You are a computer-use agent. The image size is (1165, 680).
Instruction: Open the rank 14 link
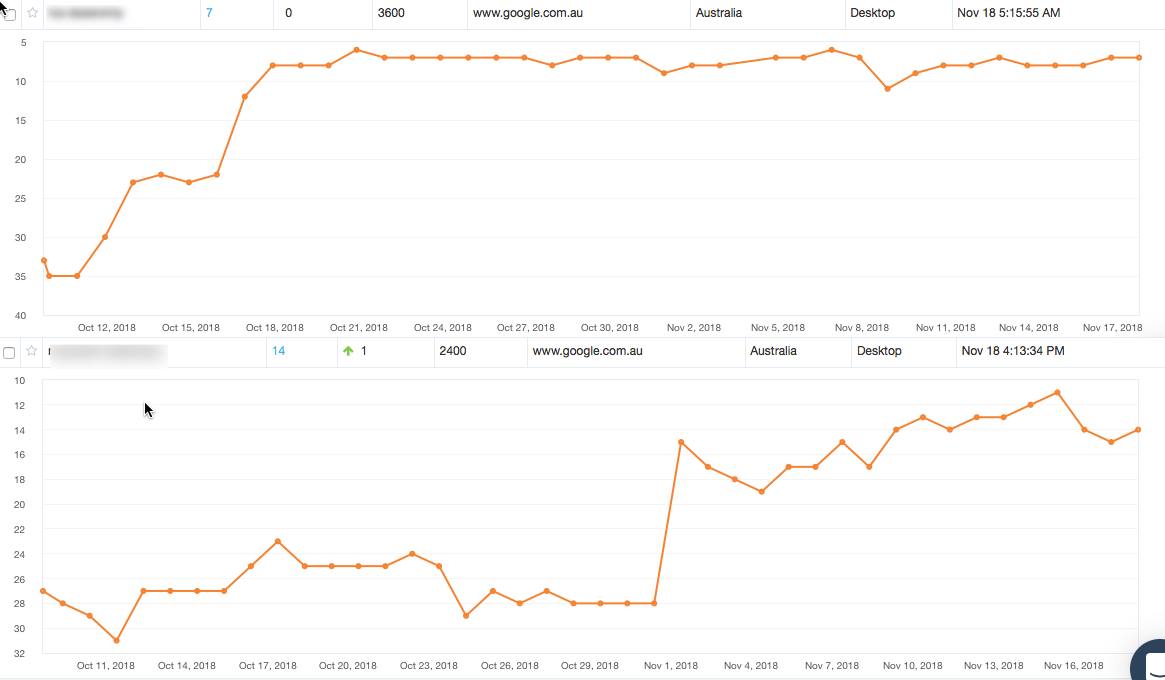(x=278, y=351)
